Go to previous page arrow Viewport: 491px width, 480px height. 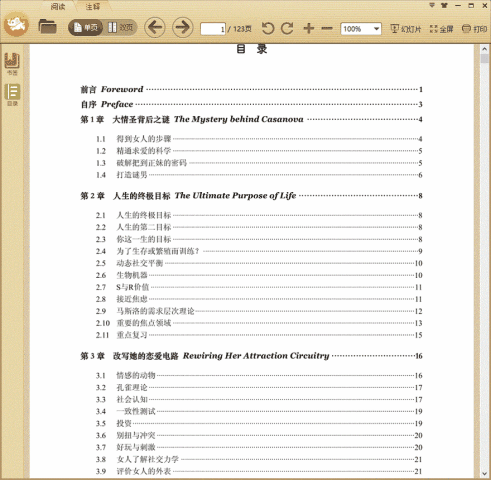pyautogui.click(x=155, y=27)
